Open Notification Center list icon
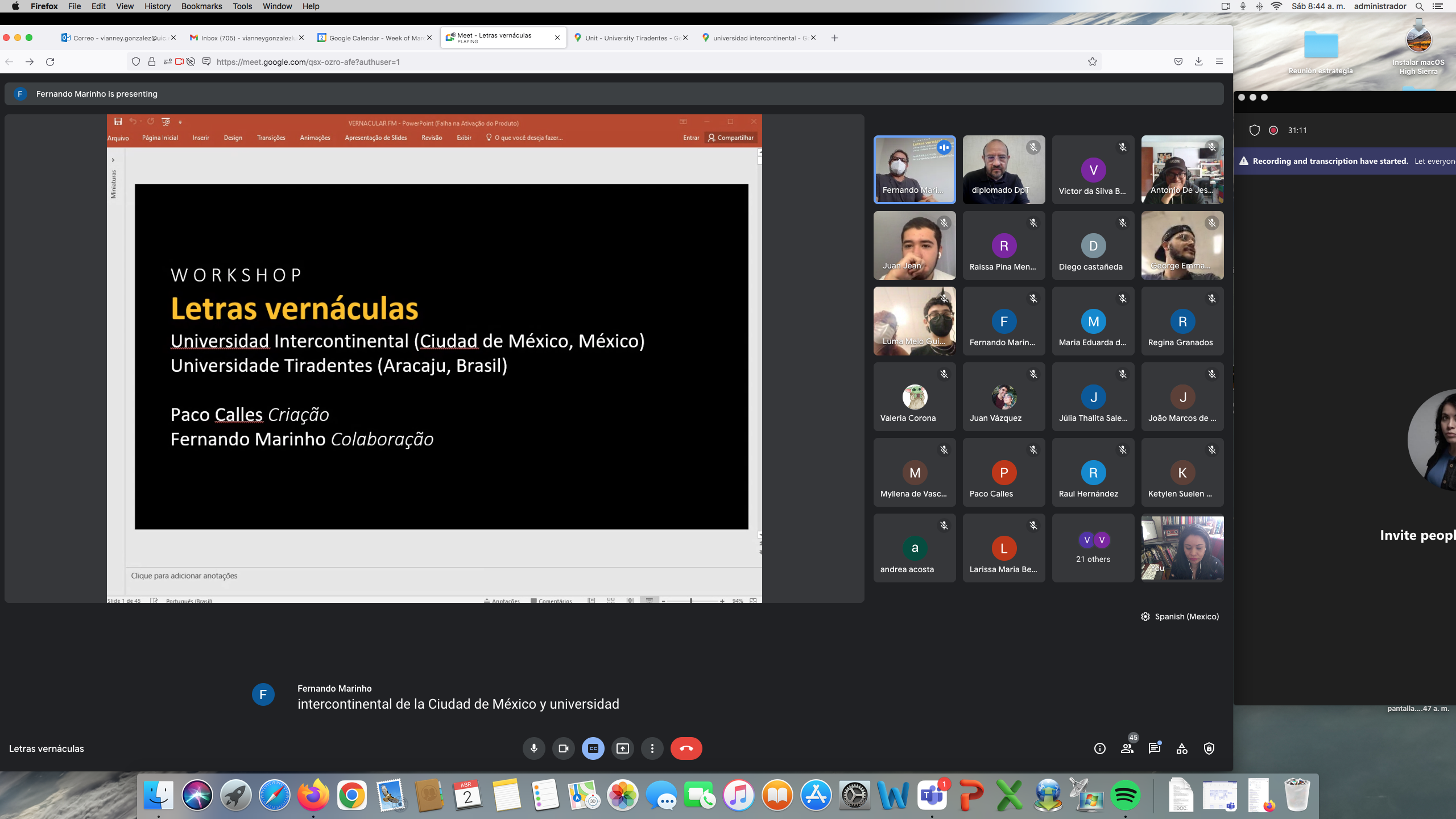 point(1438,6)
